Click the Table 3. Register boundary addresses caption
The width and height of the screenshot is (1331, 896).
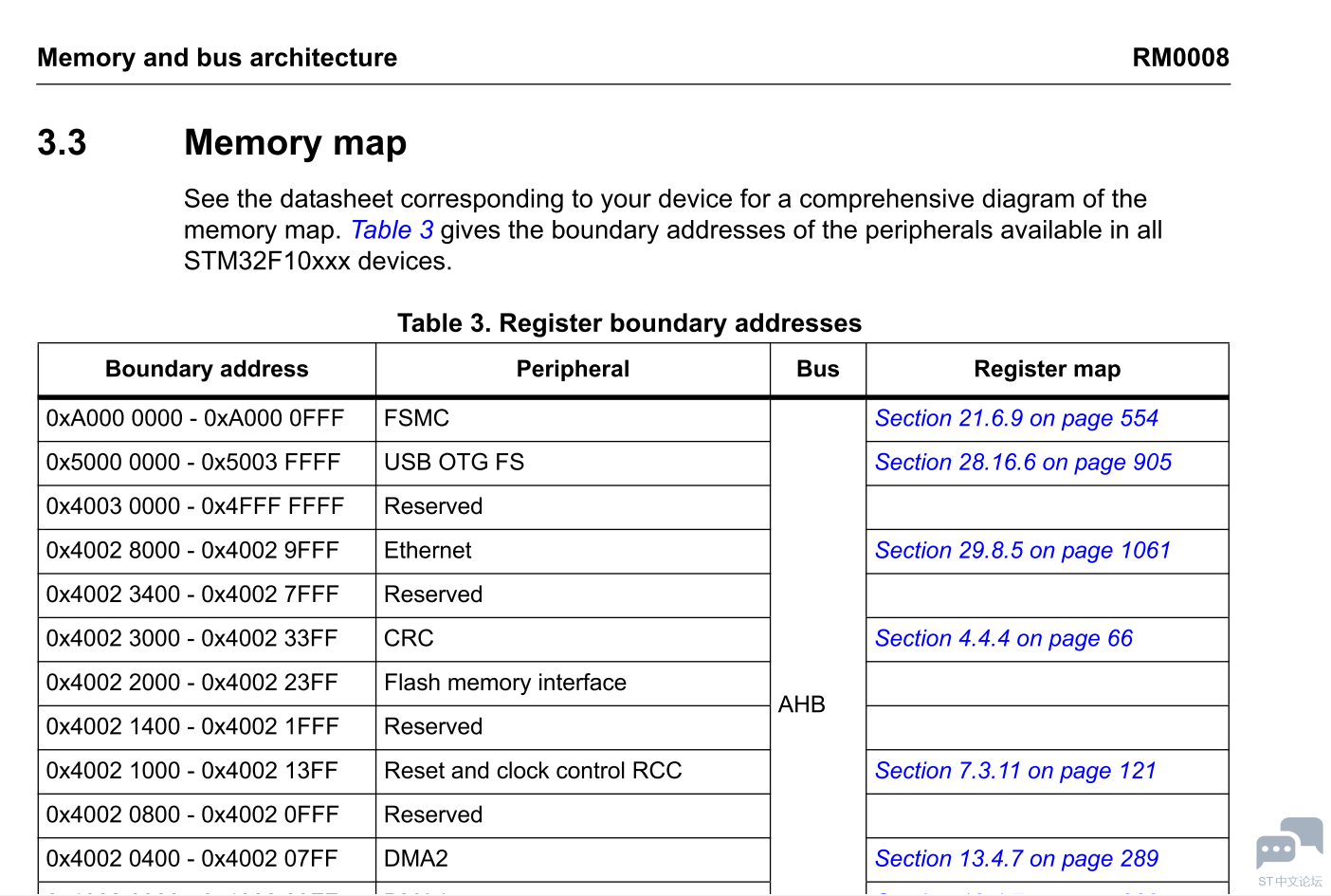coord(629,323)
